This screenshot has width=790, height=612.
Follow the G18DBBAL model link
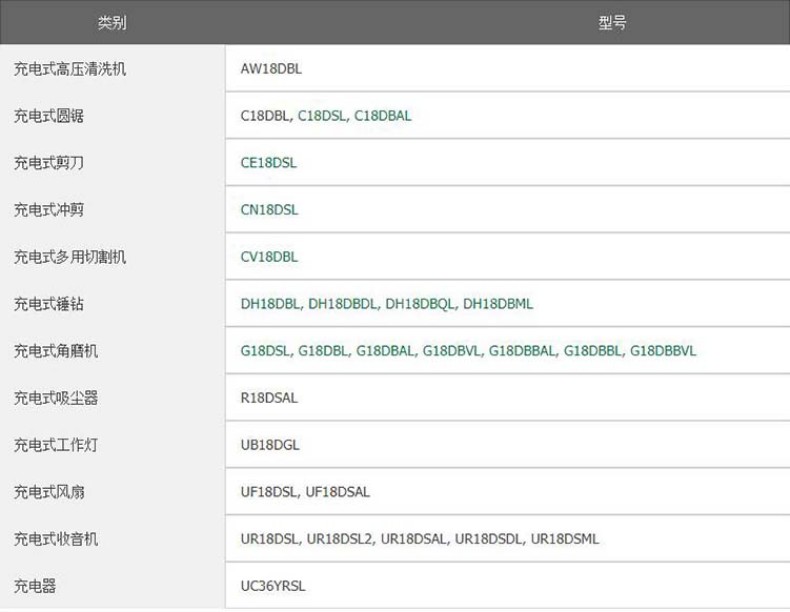pos(523,351)
